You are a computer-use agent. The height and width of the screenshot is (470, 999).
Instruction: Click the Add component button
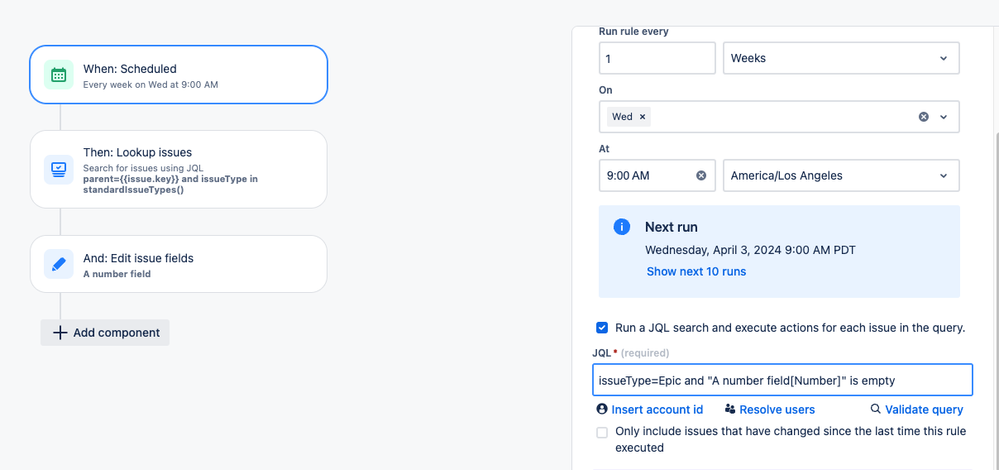(x=105, y=332)
